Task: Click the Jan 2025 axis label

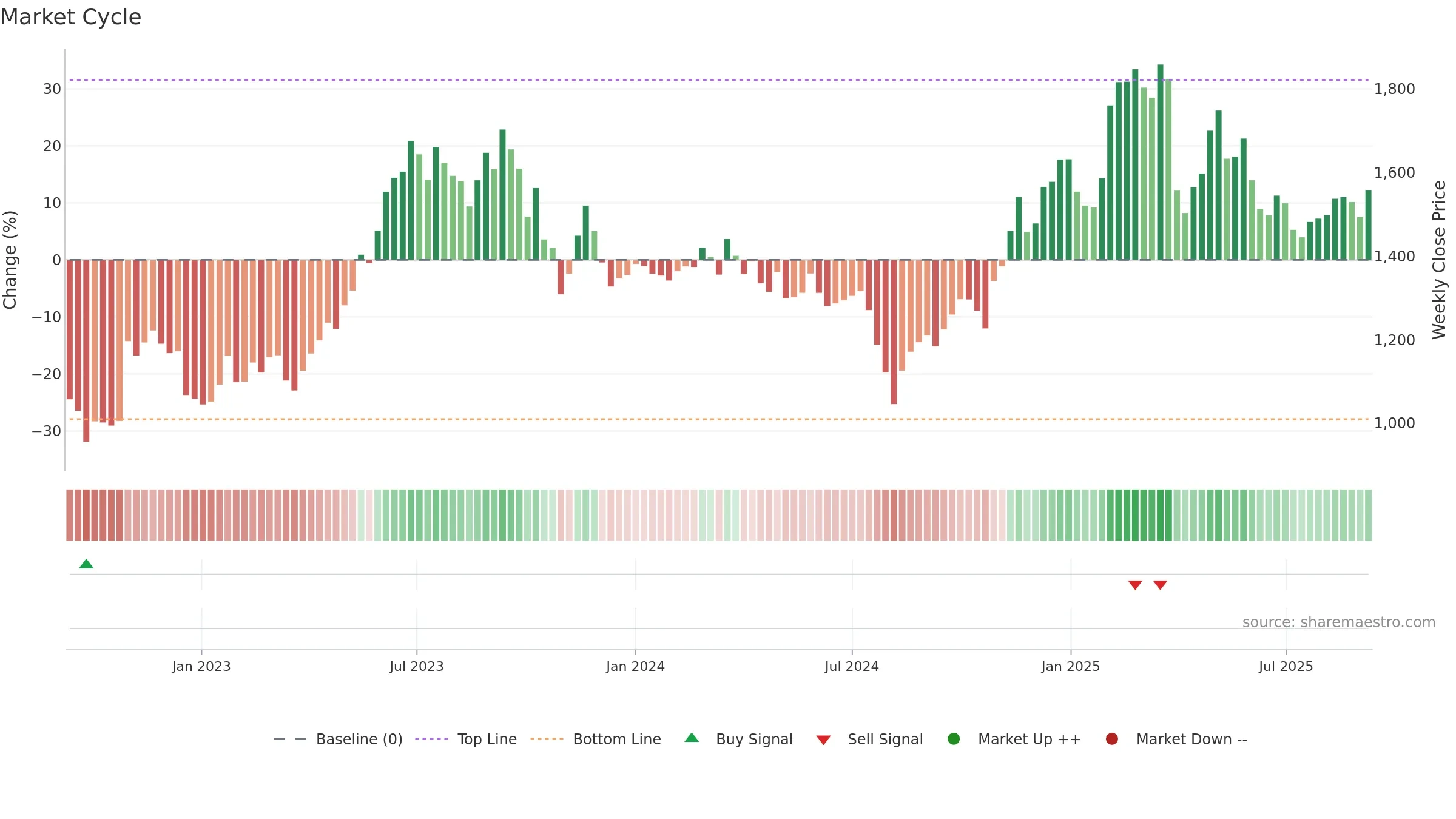Action: [1071, 666]
